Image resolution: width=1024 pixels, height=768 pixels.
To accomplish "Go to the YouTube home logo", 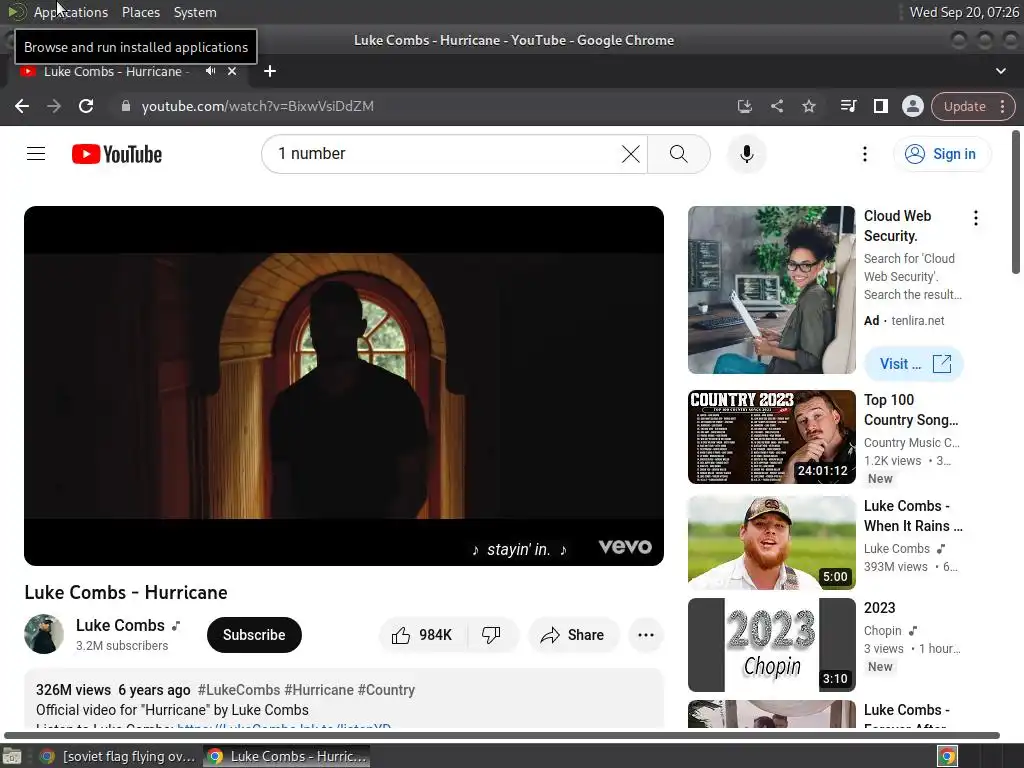I will pos(117,154).
